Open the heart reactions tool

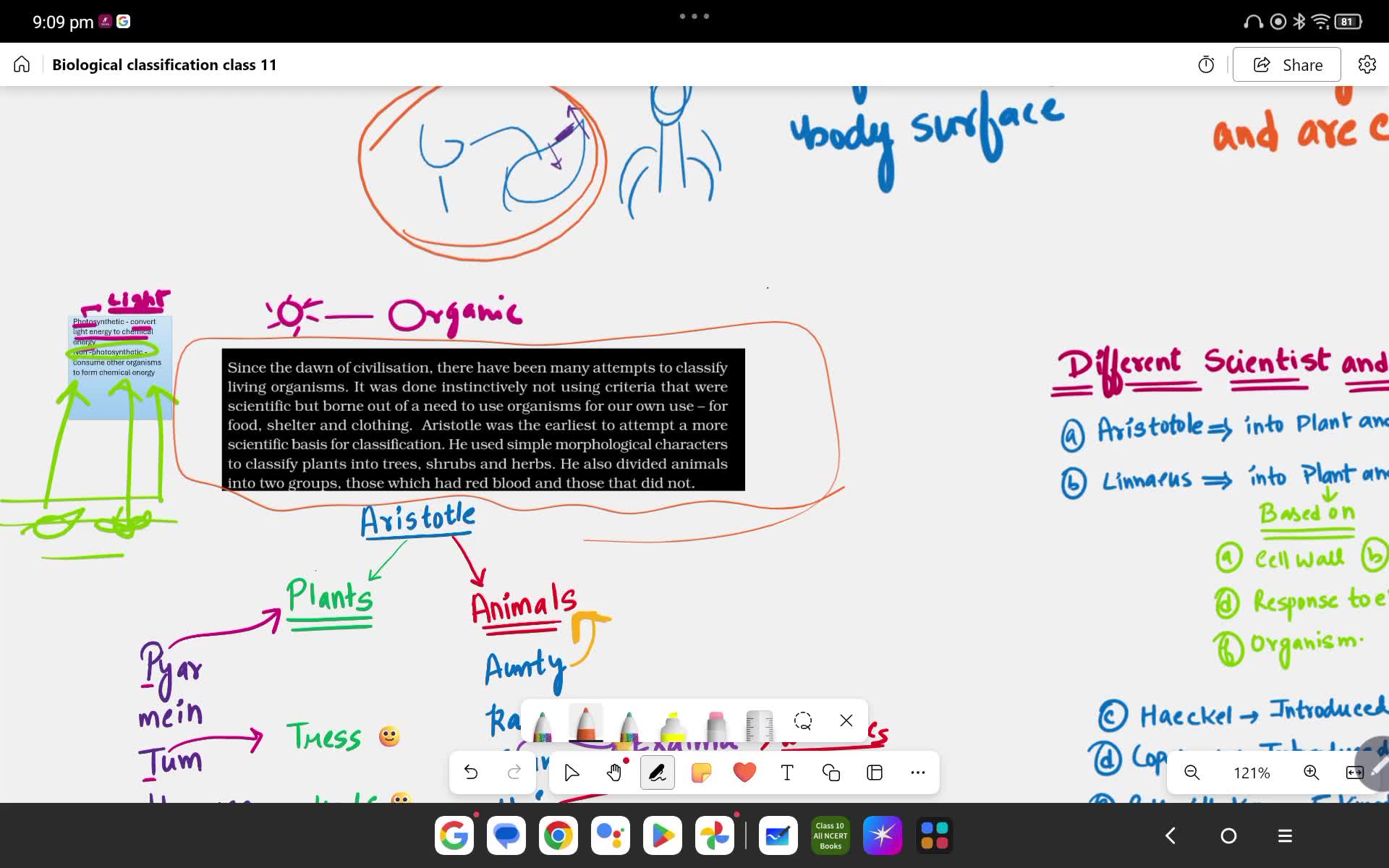pos(744,773)
